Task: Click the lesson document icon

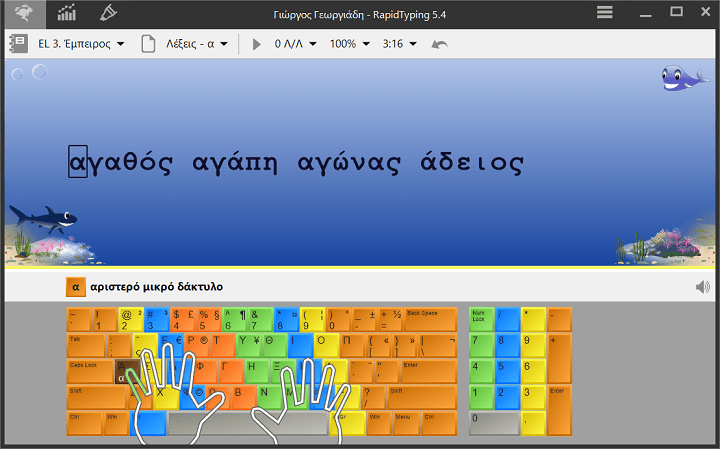Action: (x=148, y=44)
